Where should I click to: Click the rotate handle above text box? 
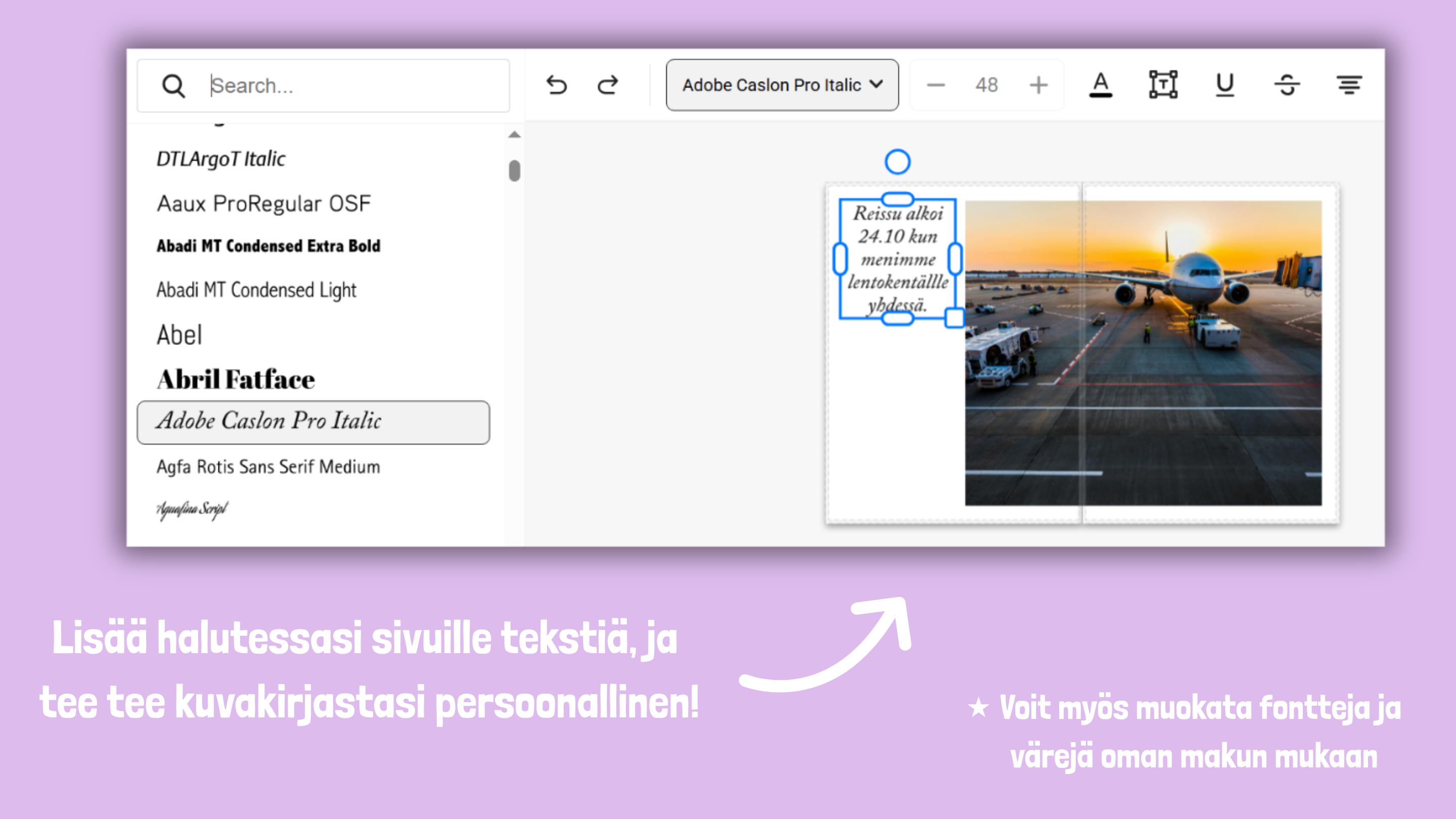tap(897, 162)
